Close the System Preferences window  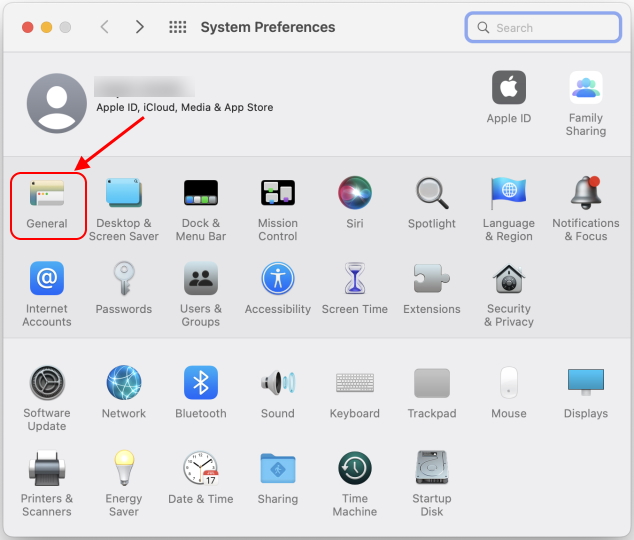(27, 27)
